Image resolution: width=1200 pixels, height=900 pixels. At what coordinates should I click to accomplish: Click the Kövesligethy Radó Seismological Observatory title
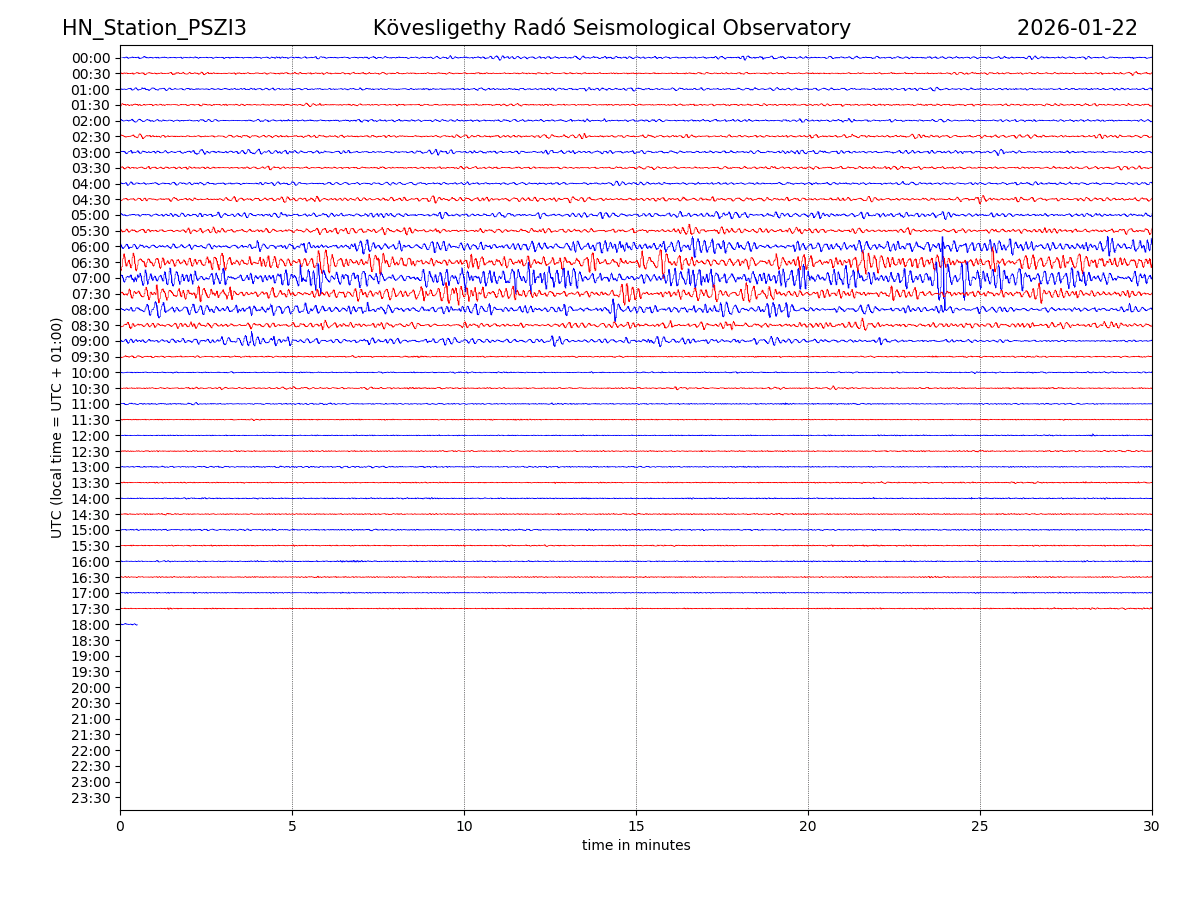point(611,29)
